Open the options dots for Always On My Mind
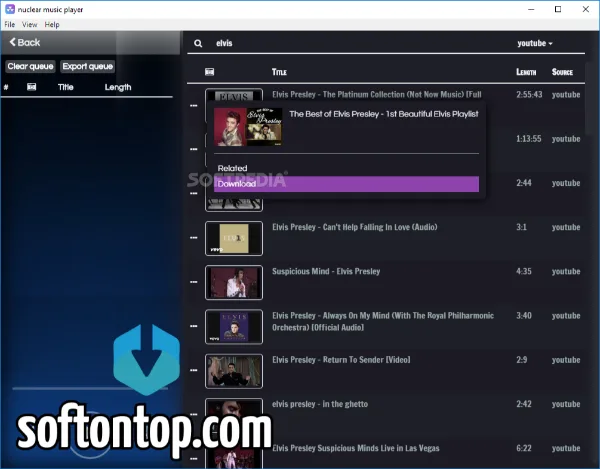This screenshot has width=600, height=469. click(194, 326)
